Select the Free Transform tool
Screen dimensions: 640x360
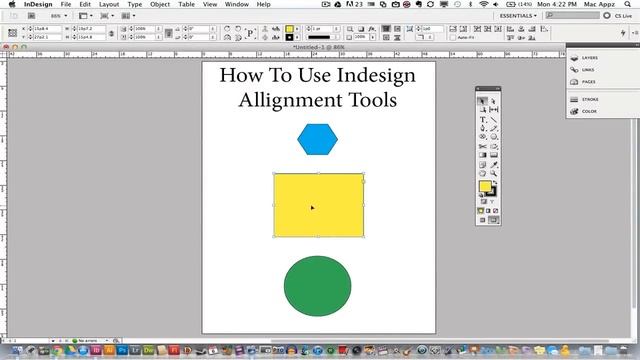pyautogui.click(x=493, y=146)
